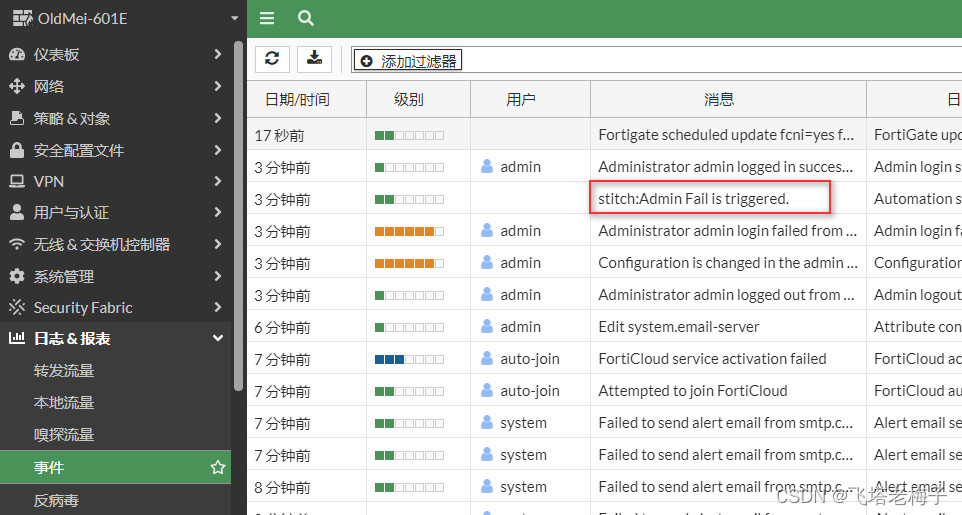The image size is (962, 515).
Task: Click the blue level bar of FortiCloud activation row
Action: click(x=409, y=359)
